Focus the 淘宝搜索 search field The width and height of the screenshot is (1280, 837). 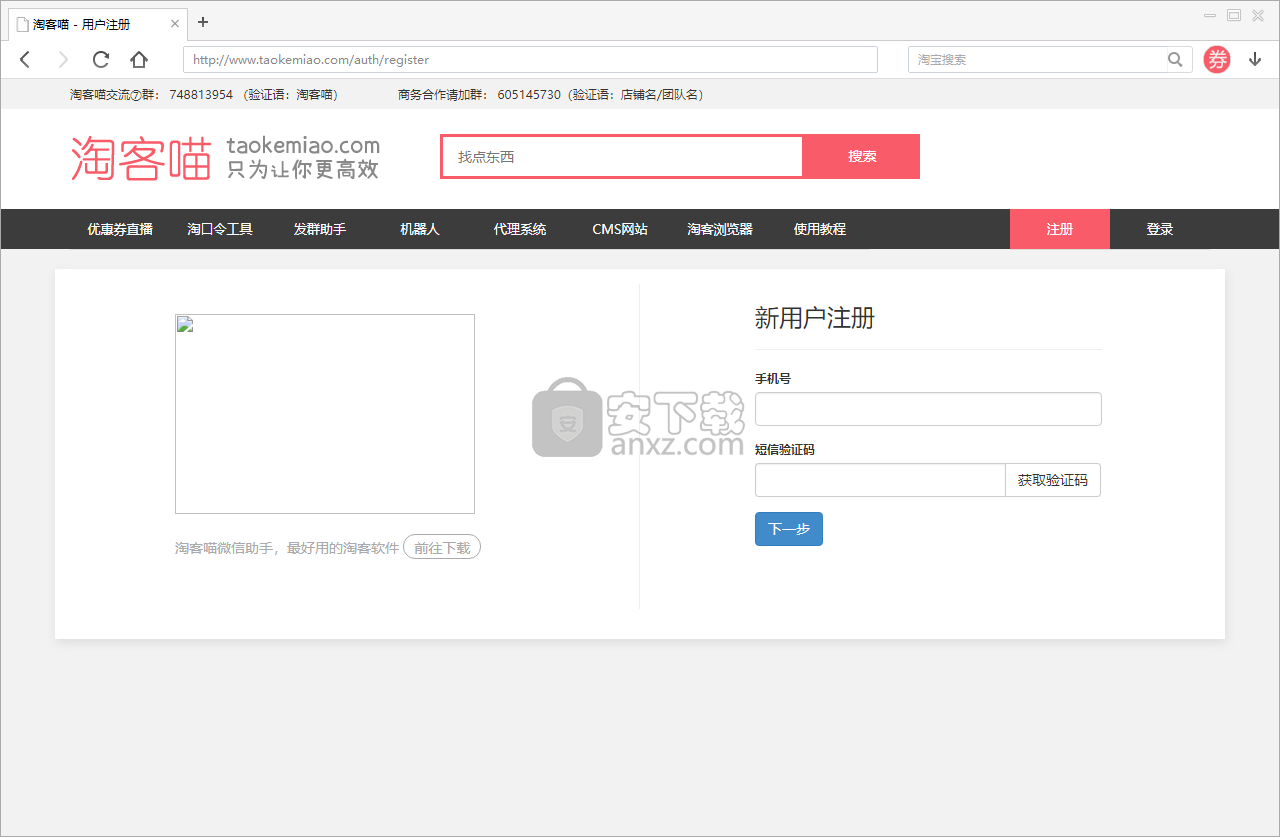(x=1037, y=59)
